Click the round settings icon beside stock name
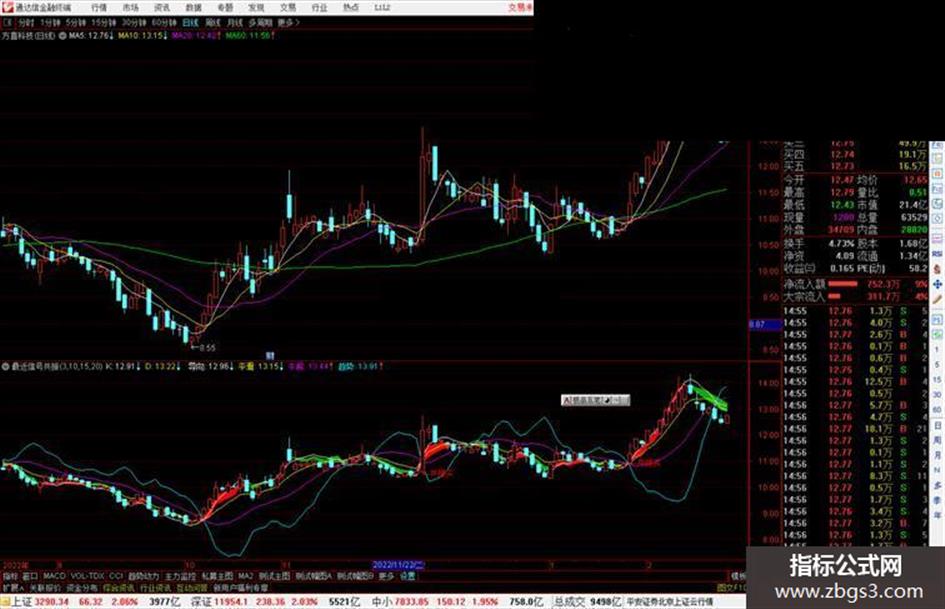945x609 pixels. pyautogui.click(x=62, y=36)
